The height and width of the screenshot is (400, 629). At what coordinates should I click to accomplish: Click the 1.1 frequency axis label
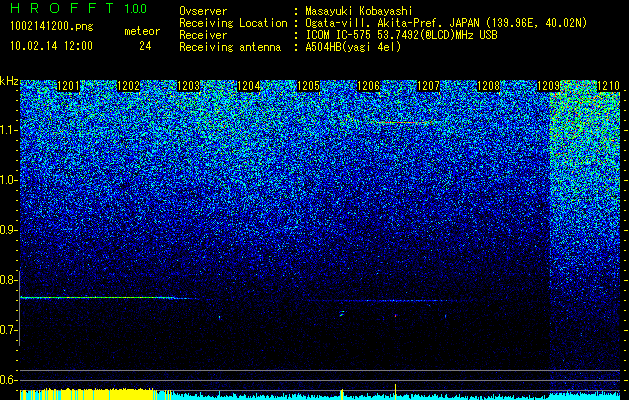click(9, 130)
